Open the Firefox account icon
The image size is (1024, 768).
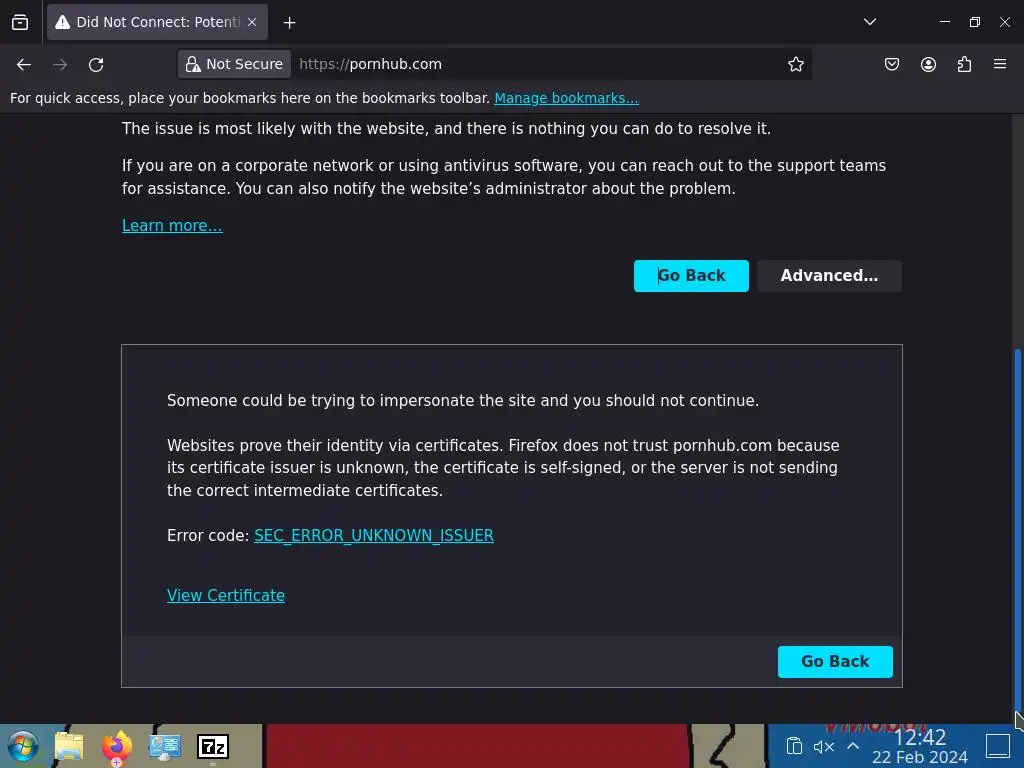click(928, 64)
